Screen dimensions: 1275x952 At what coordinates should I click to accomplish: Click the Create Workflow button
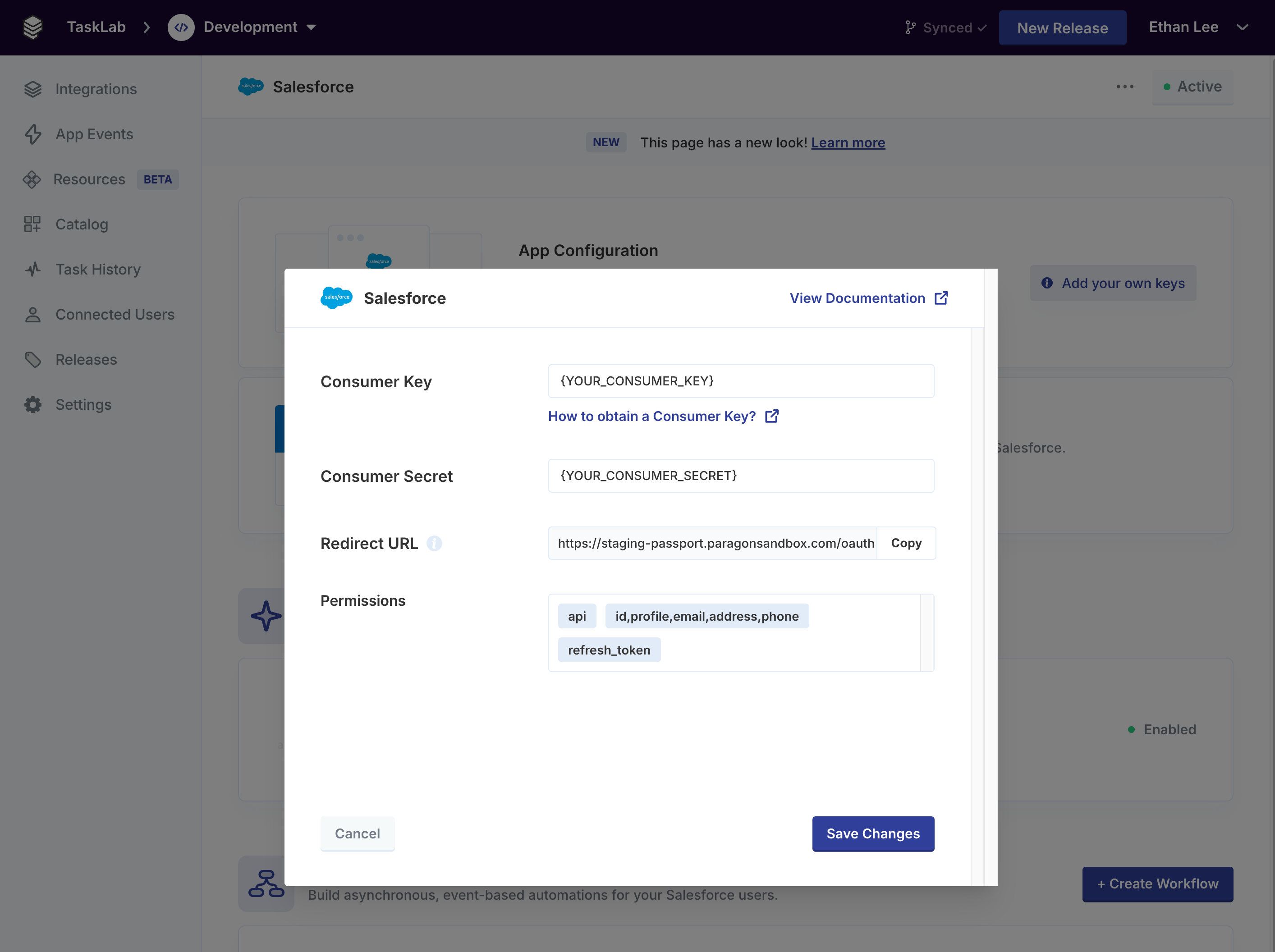(1157, 884)
